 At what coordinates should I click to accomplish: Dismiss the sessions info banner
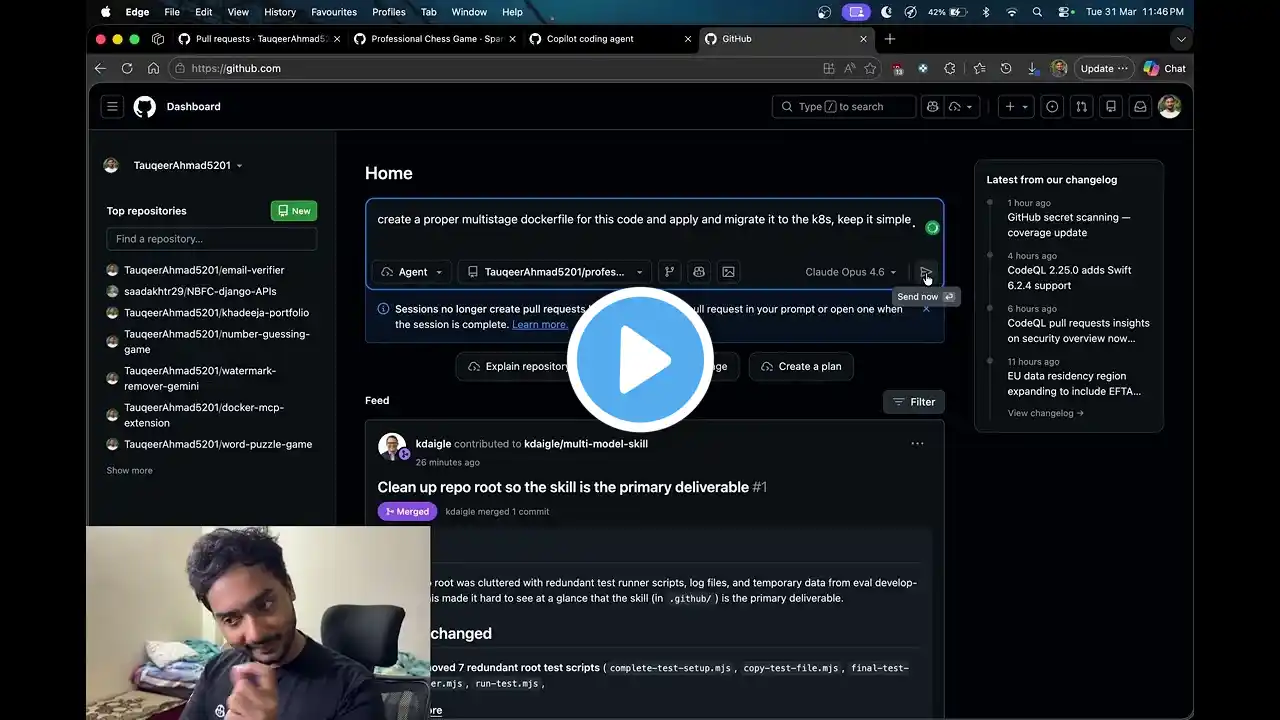pyautogui.click(x=926, y=309)
